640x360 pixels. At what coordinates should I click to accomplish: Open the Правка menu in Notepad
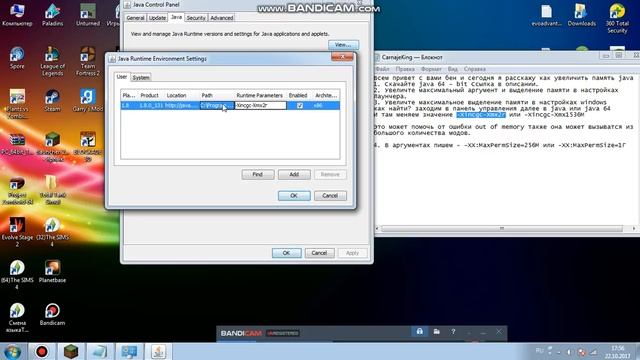[x=405, y=69]
